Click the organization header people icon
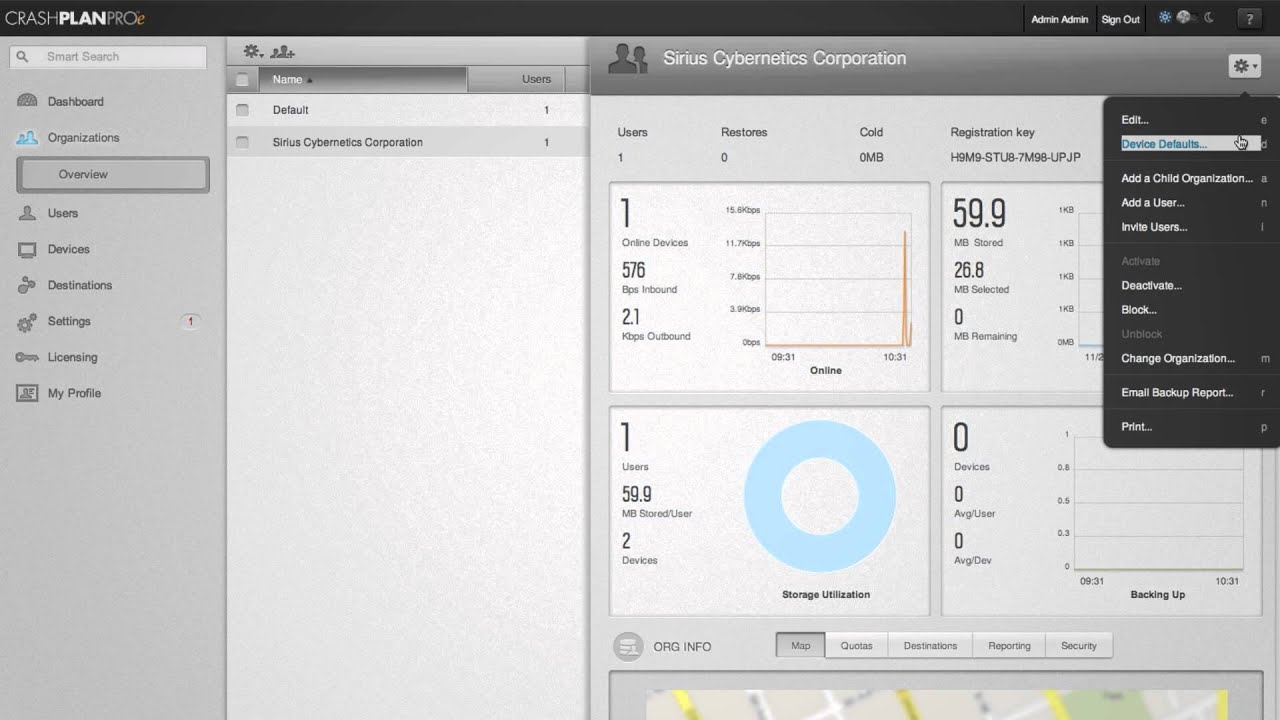 pos(627,59)
